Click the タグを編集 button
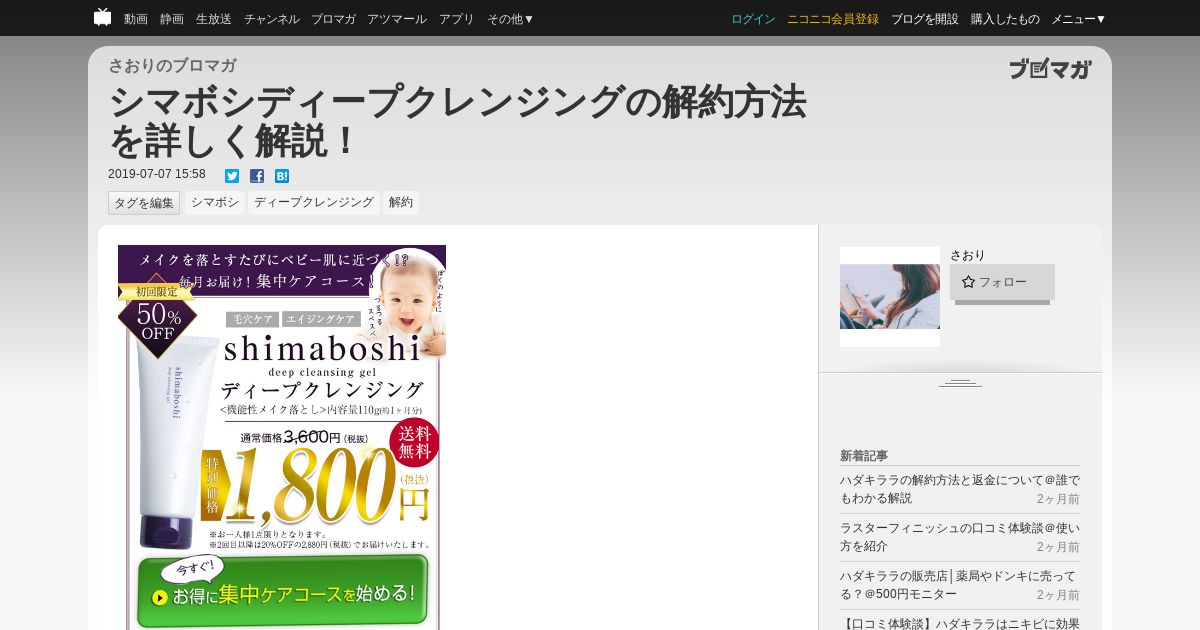This screenshot has width=1200, height=630. pos(144,203)
